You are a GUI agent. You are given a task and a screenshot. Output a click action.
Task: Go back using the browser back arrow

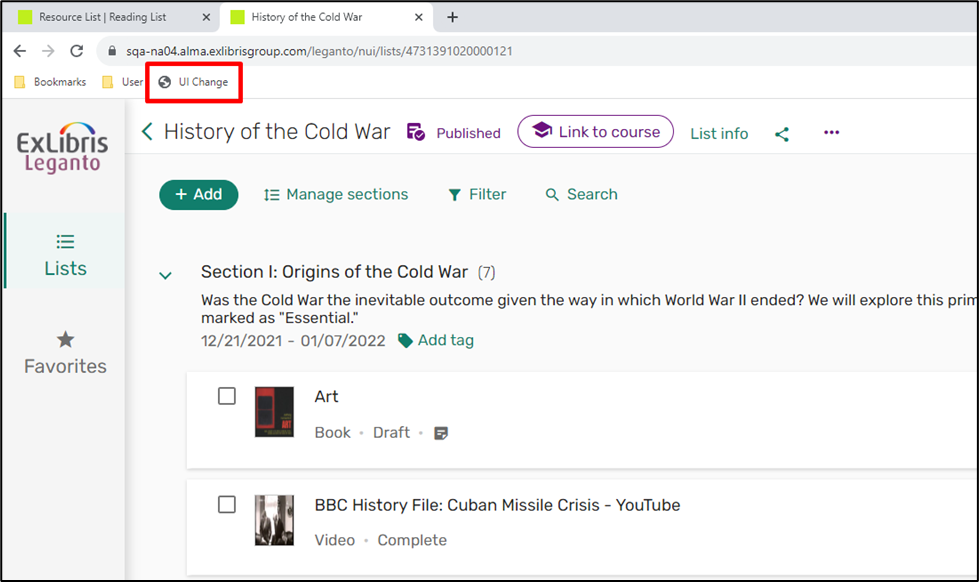[20, 51]
